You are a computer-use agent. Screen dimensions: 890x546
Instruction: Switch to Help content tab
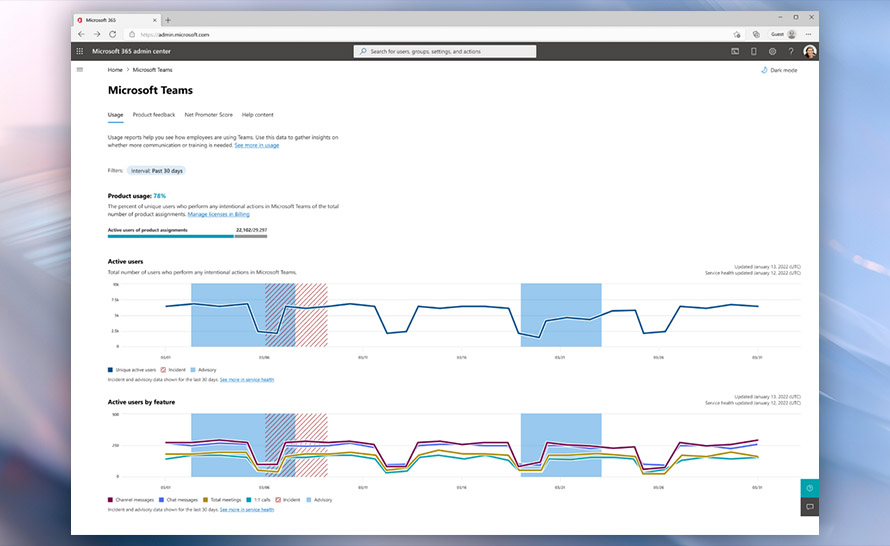click(258, 115)
